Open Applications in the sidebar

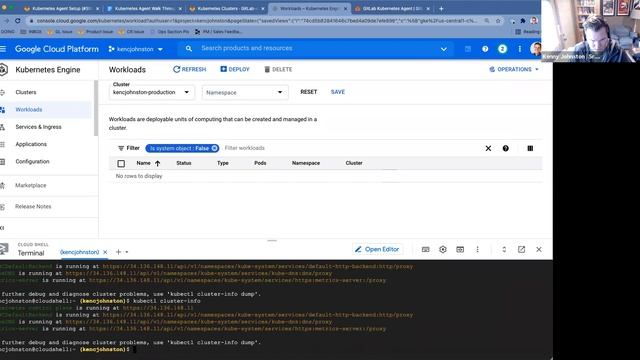tap(31, 144)
